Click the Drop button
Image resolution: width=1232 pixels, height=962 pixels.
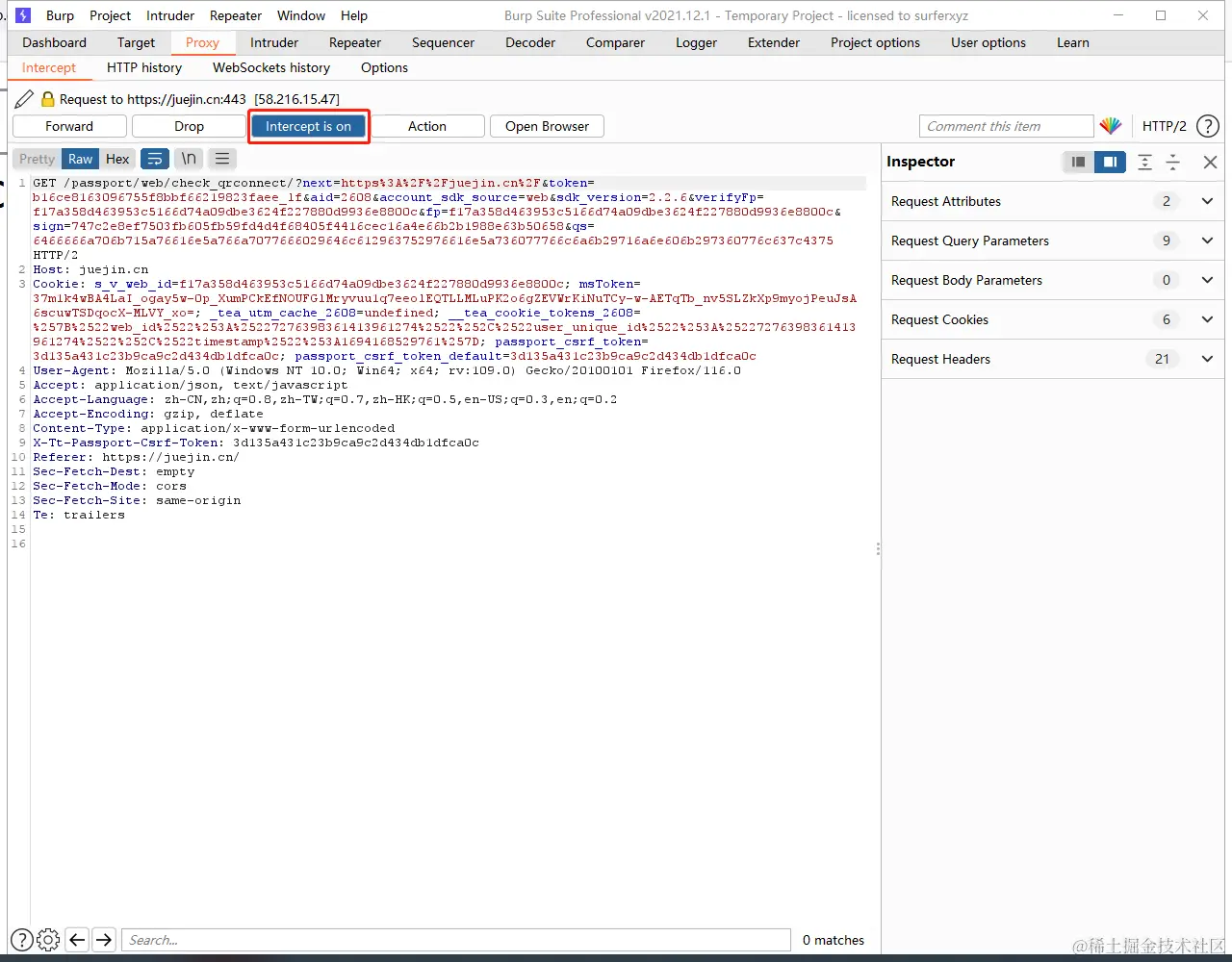[x=190, y=126]
